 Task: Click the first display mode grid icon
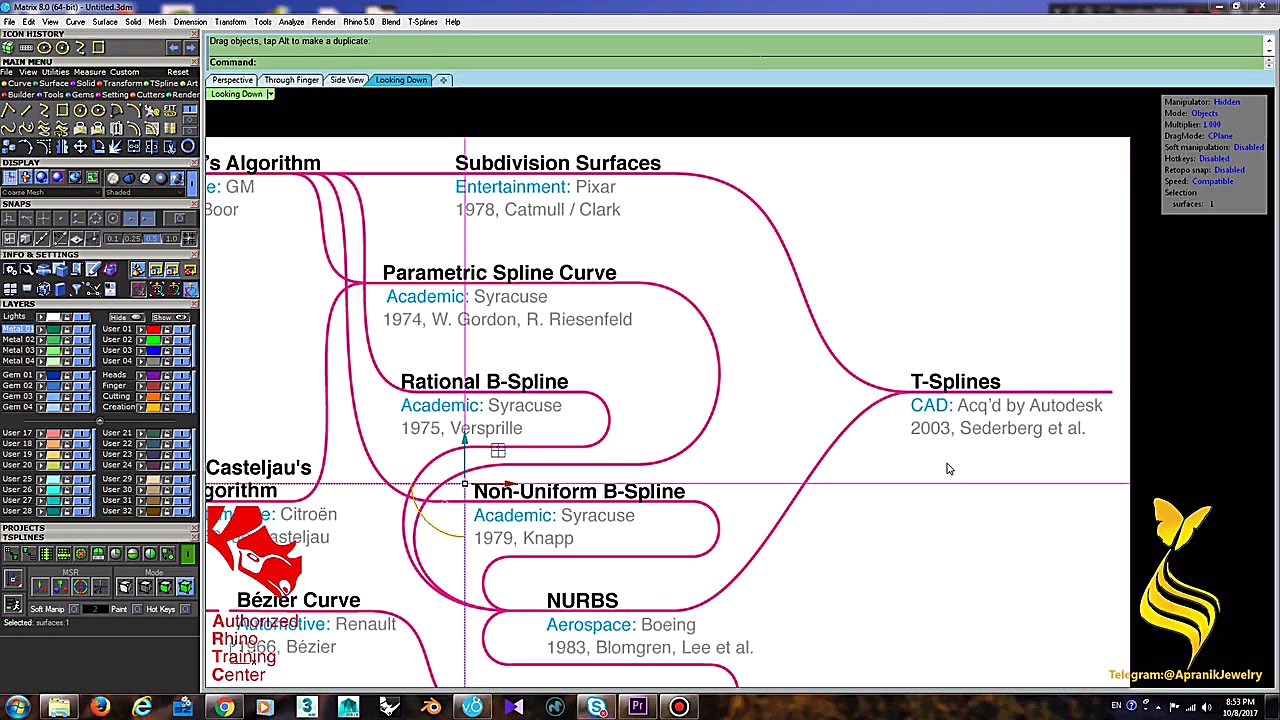(x=9, y=177)
